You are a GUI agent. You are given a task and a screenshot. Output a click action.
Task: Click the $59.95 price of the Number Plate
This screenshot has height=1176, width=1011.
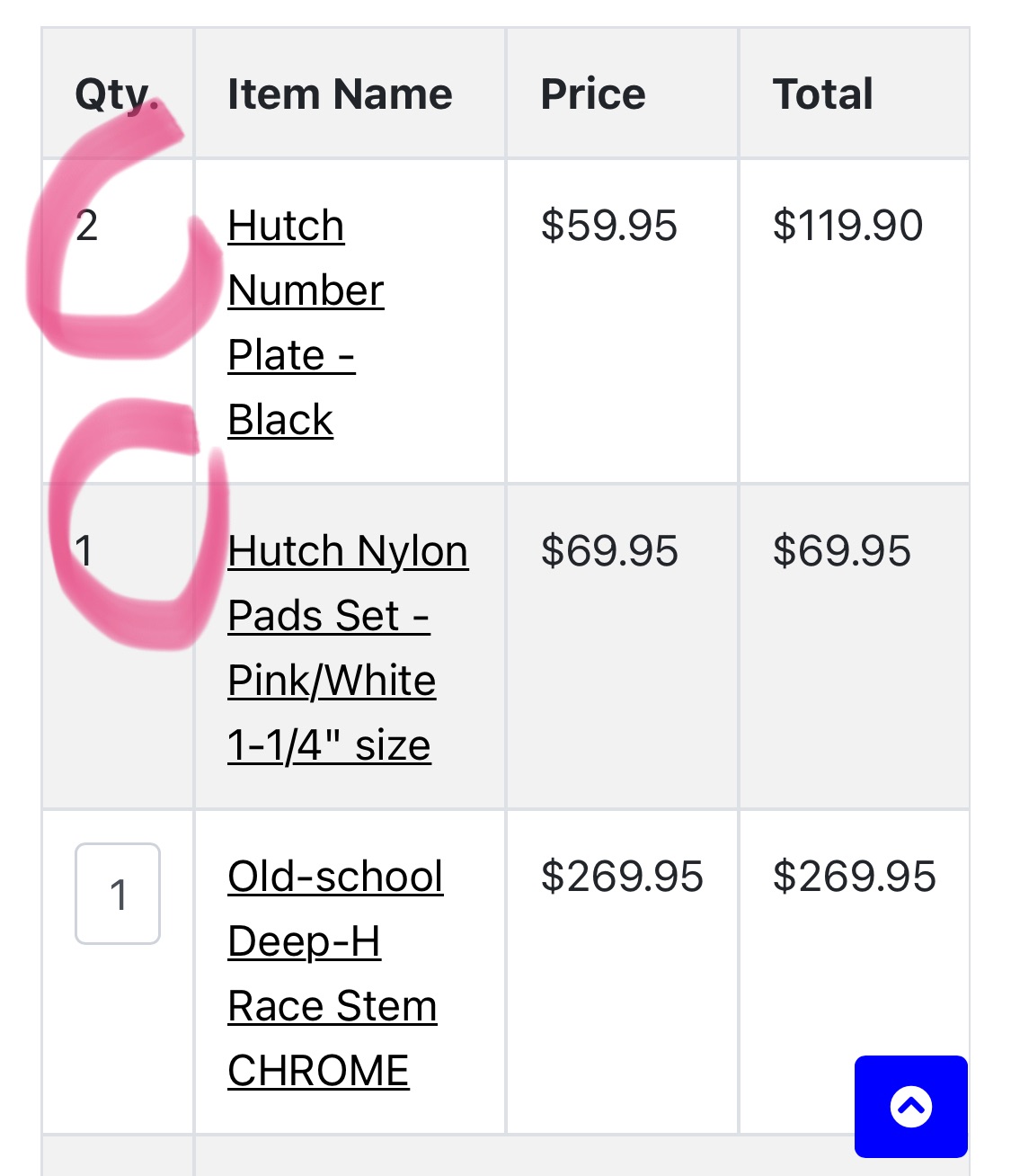(x=608, y=225)
